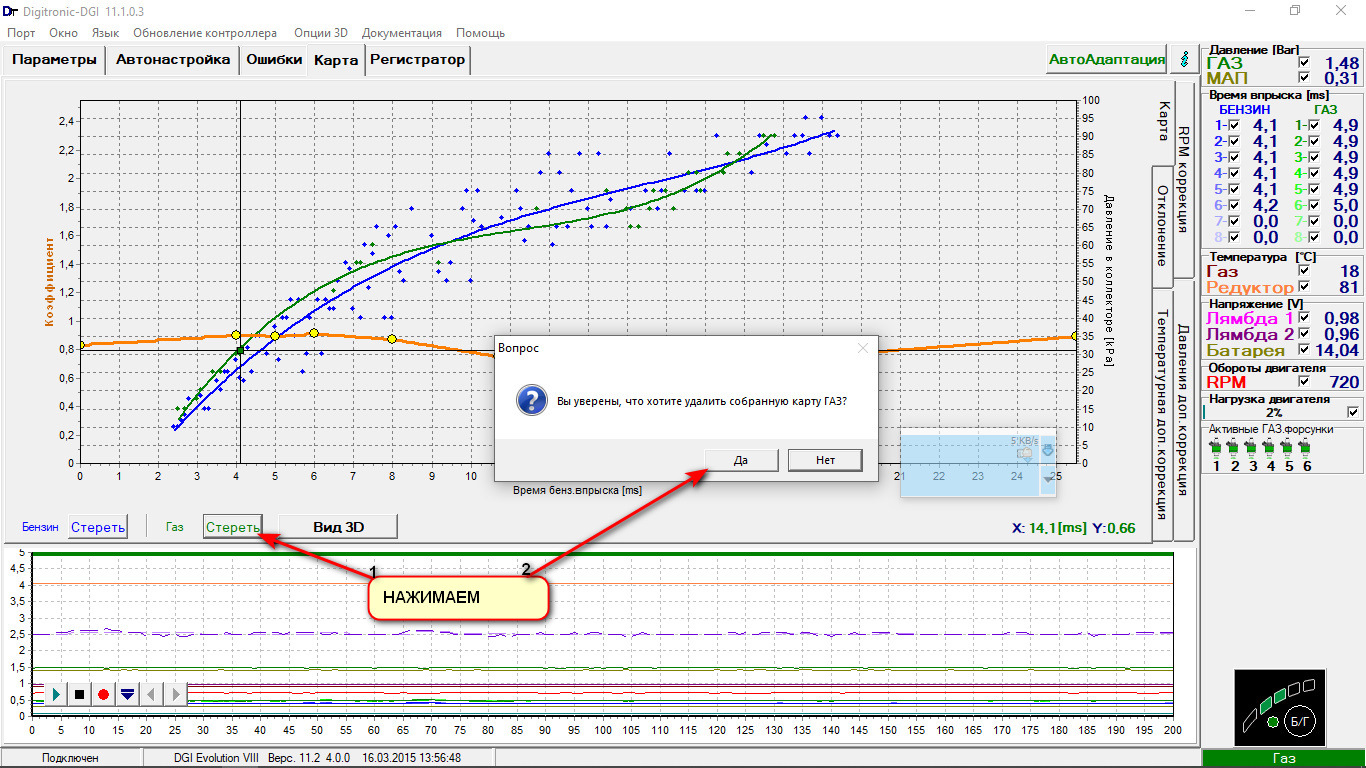
Task: Start recording with the red record button
Action: click(x=103, y=694)
